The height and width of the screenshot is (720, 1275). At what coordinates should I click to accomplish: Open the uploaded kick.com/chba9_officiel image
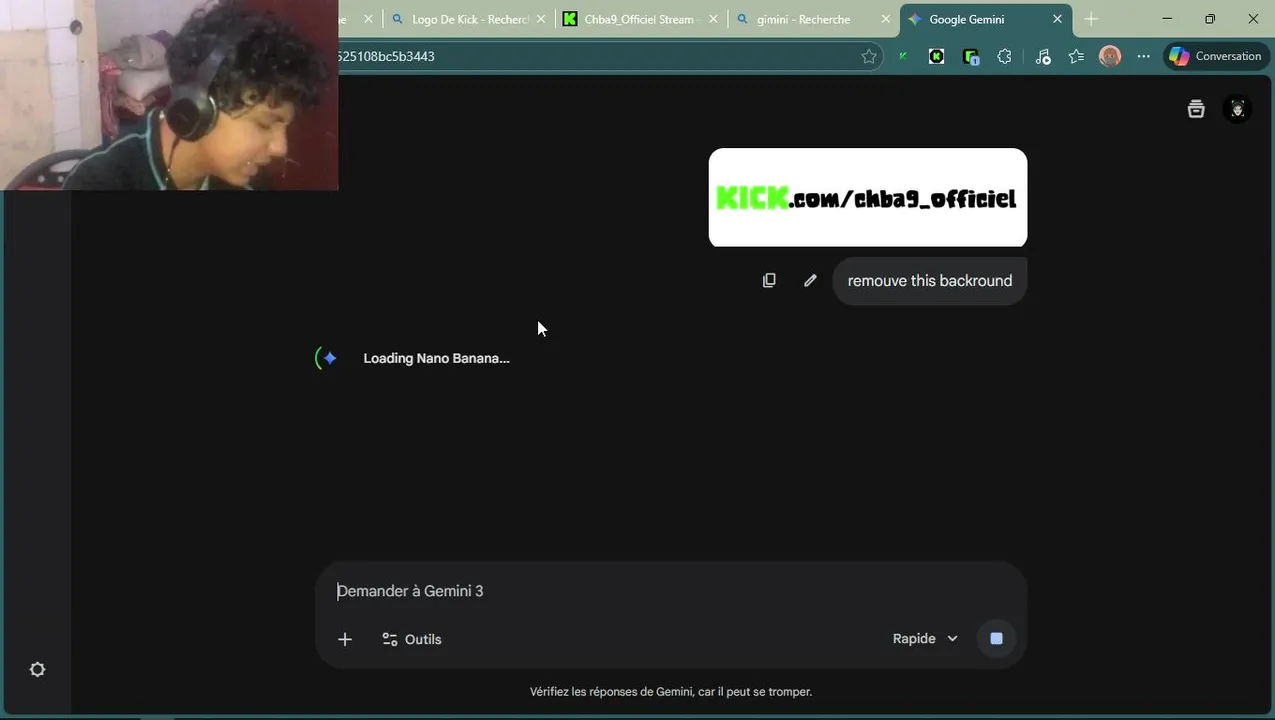(x=868, y=198)
